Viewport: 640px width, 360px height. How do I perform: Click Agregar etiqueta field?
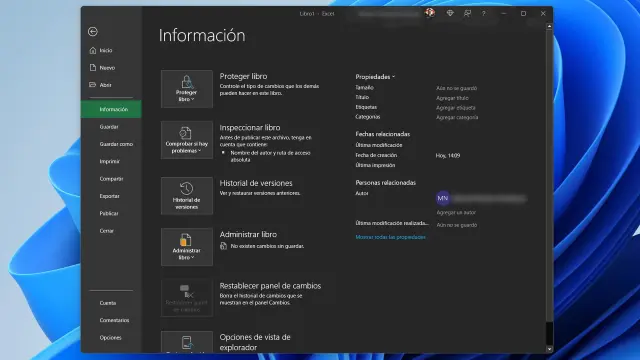[456, 108]
